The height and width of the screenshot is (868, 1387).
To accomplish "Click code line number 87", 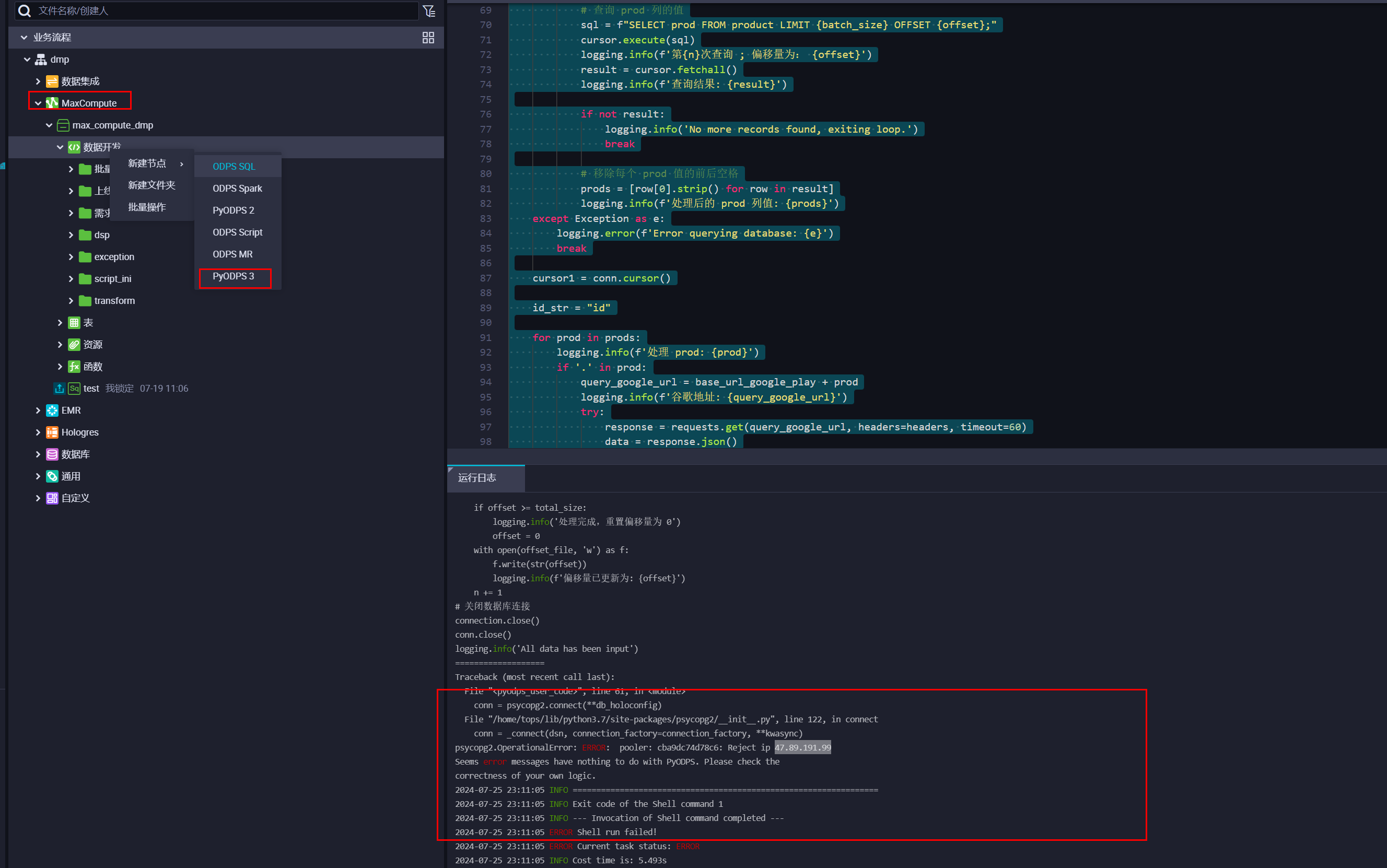I will [x=486, y=278].
